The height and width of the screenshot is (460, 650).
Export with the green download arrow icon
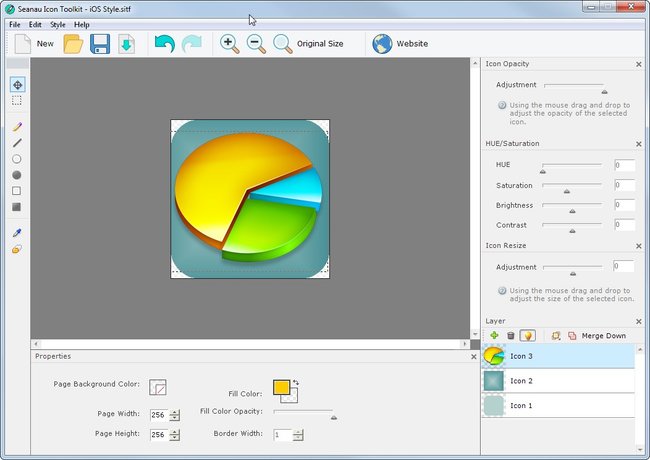pyautogui.click(x=126, y=44)
